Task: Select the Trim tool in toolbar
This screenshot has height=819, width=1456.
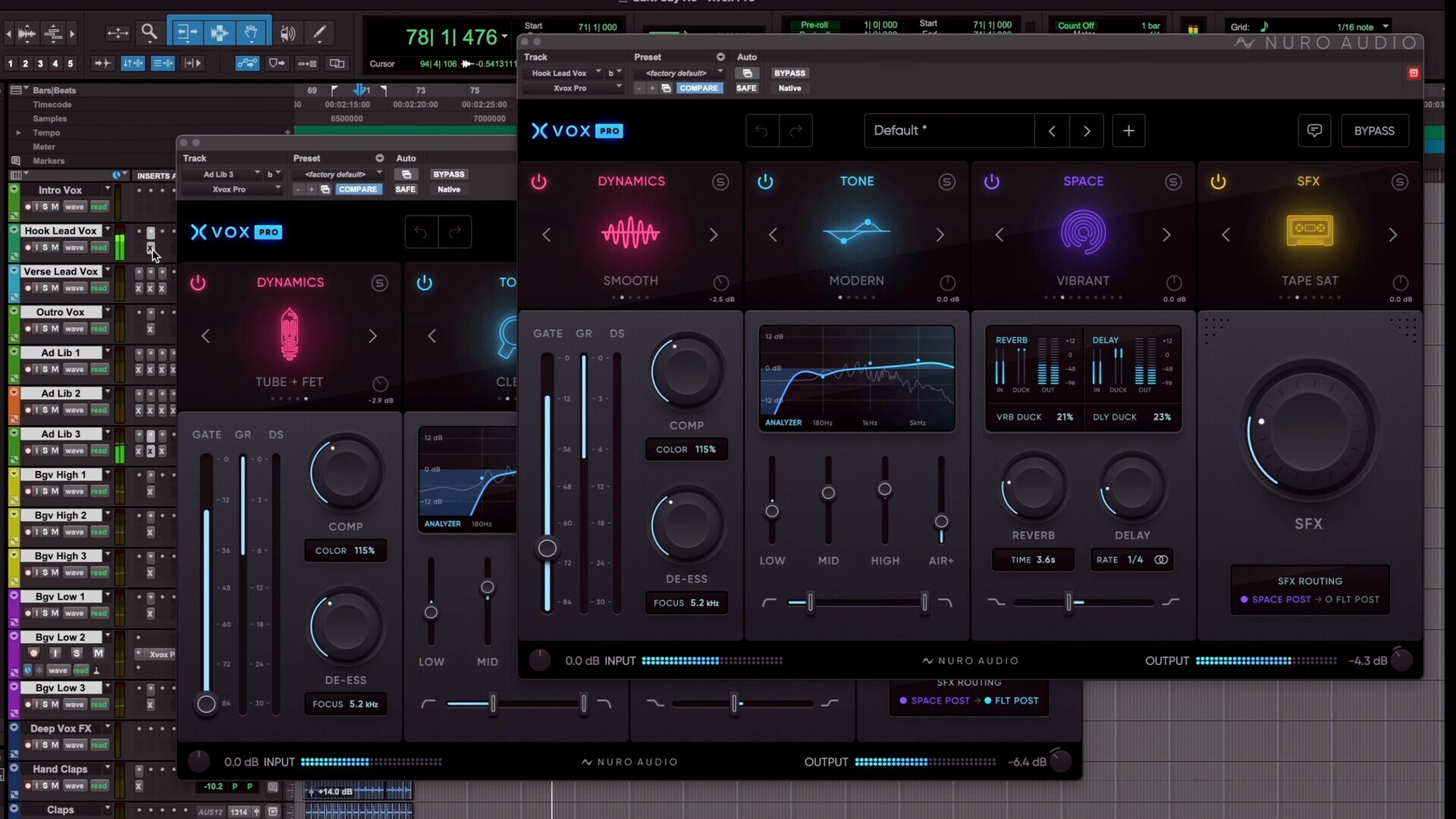Action: coord(186,33)
